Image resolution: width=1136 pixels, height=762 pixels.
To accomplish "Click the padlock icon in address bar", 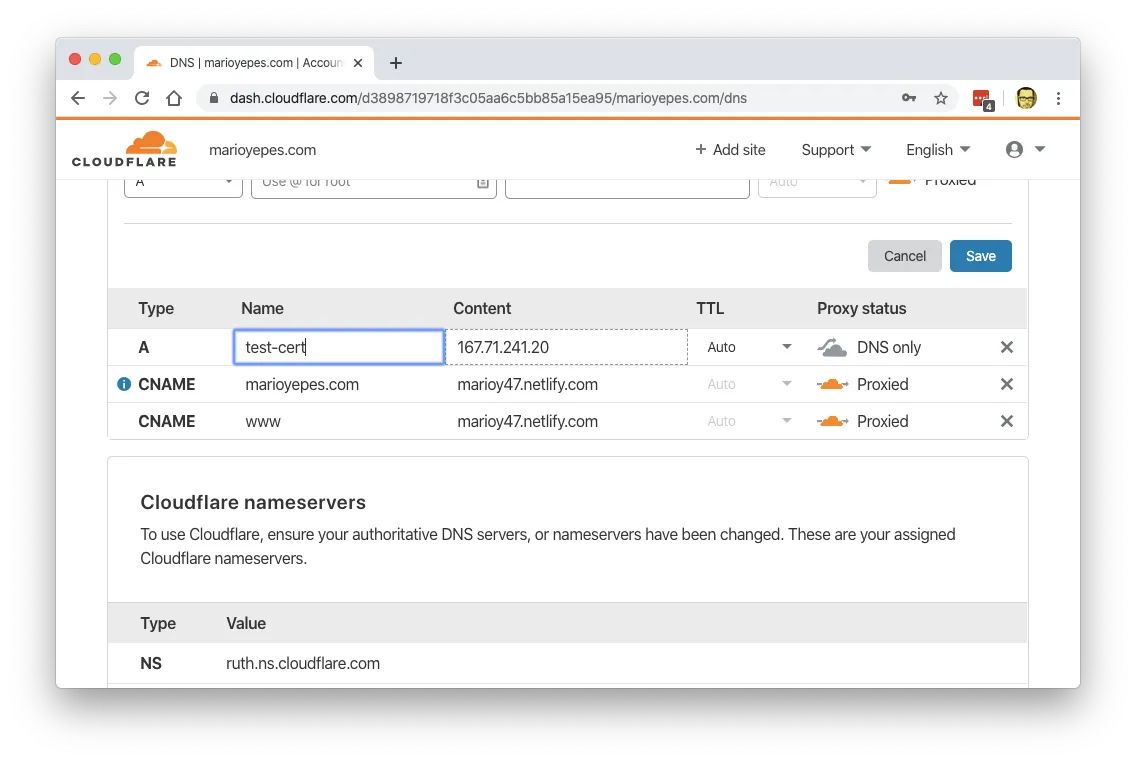I will 214,98.
